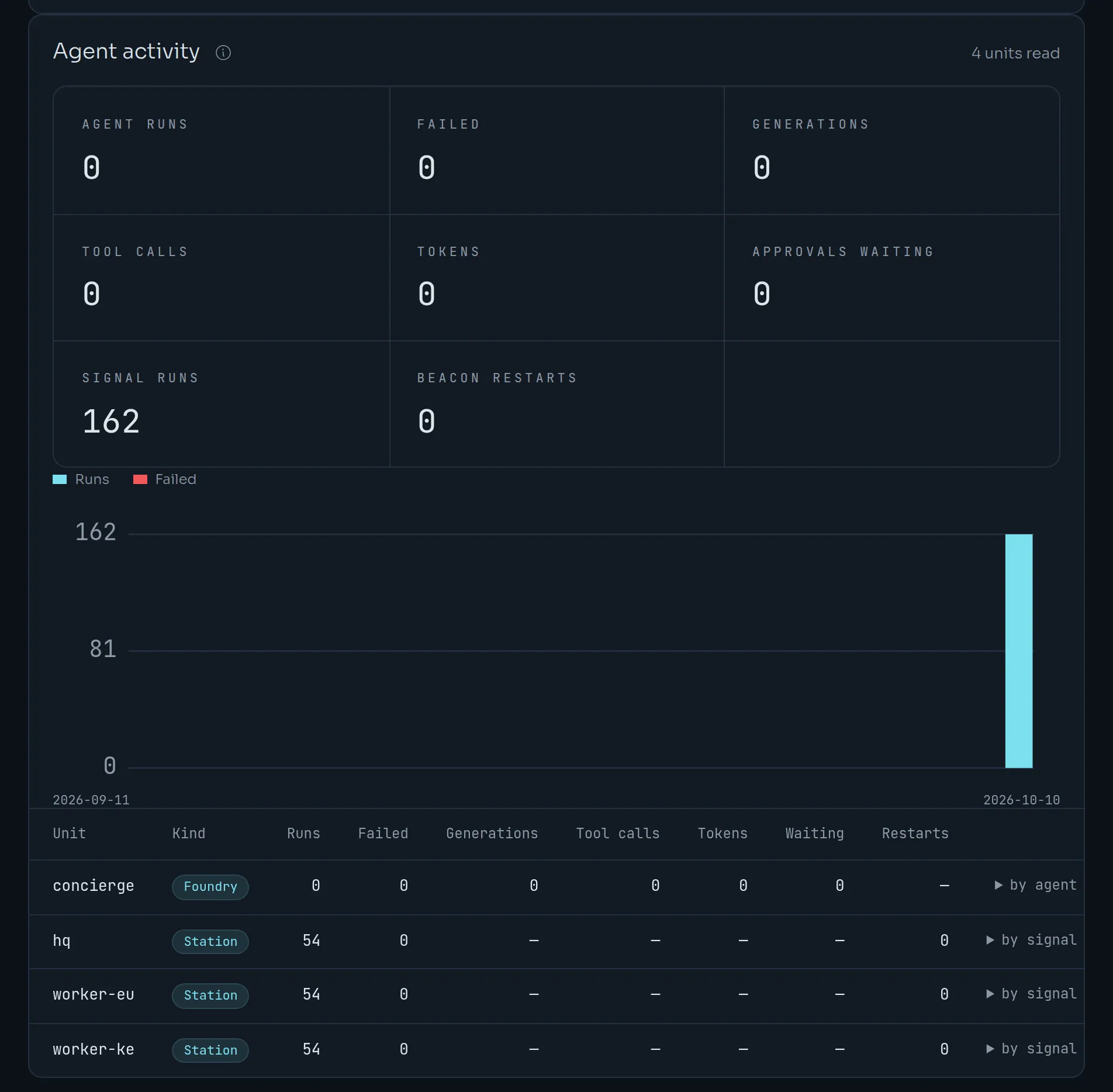Select the worker-eu unit name
The height and width of the screenshot is (1092, 1113).
pos(94,994)
